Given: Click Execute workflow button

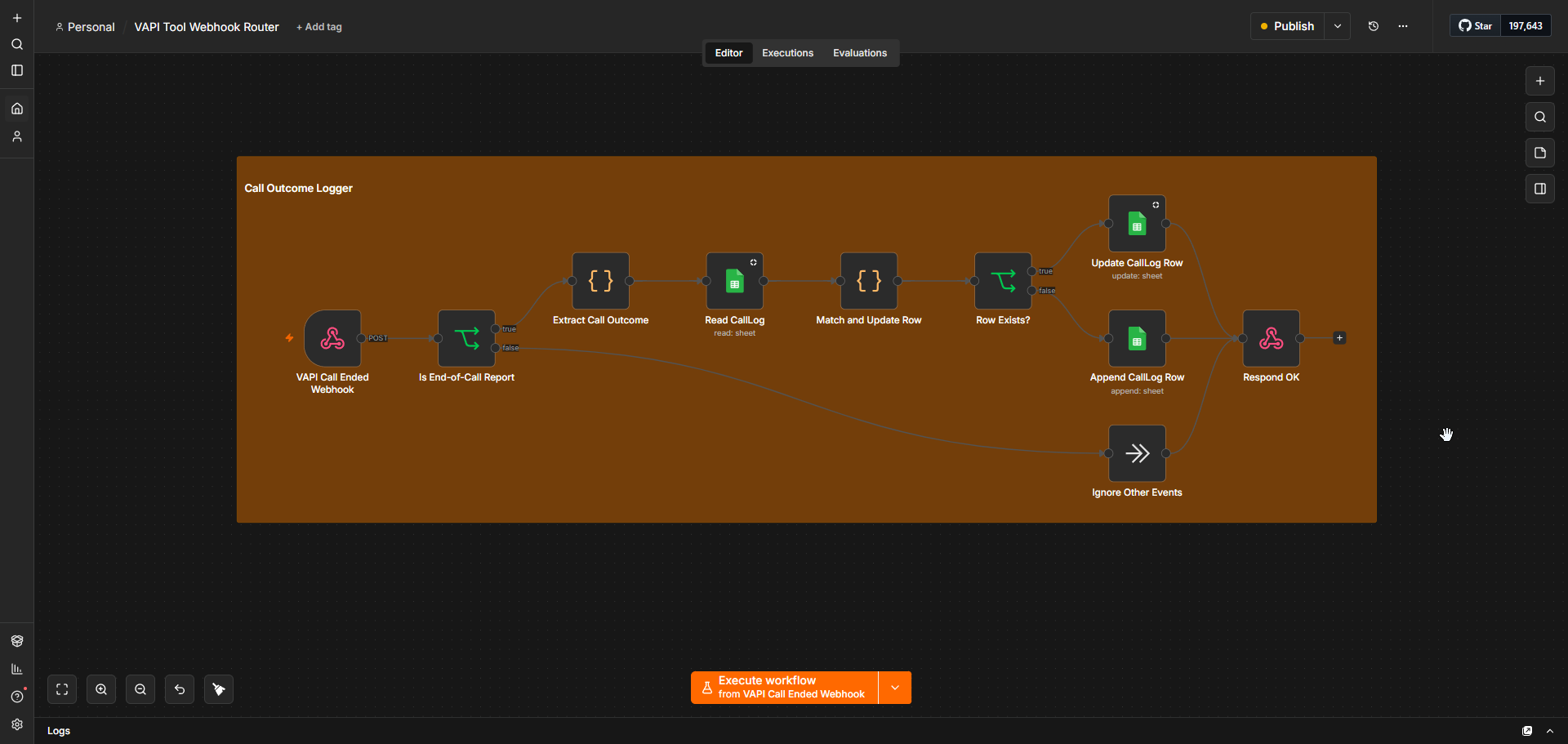Looking at the screenshot, I should point(785,688).
